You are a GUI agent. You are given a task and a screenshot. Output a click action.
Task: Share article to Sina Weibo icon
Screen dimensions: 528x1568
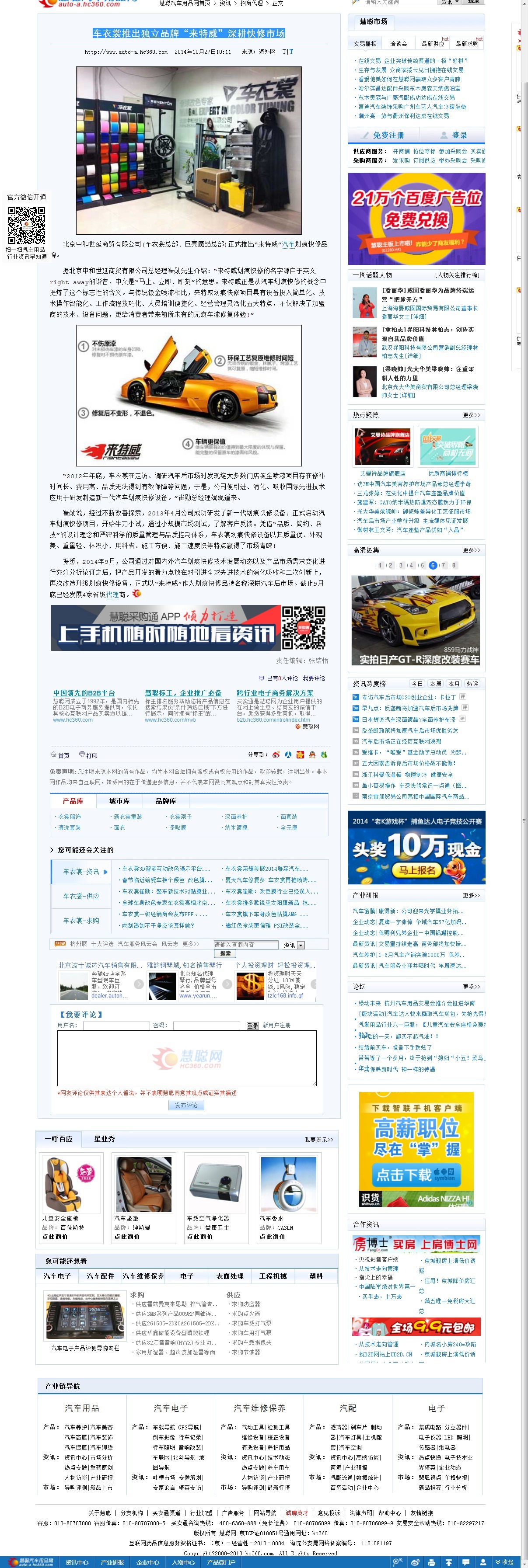(x=276, y=754)
